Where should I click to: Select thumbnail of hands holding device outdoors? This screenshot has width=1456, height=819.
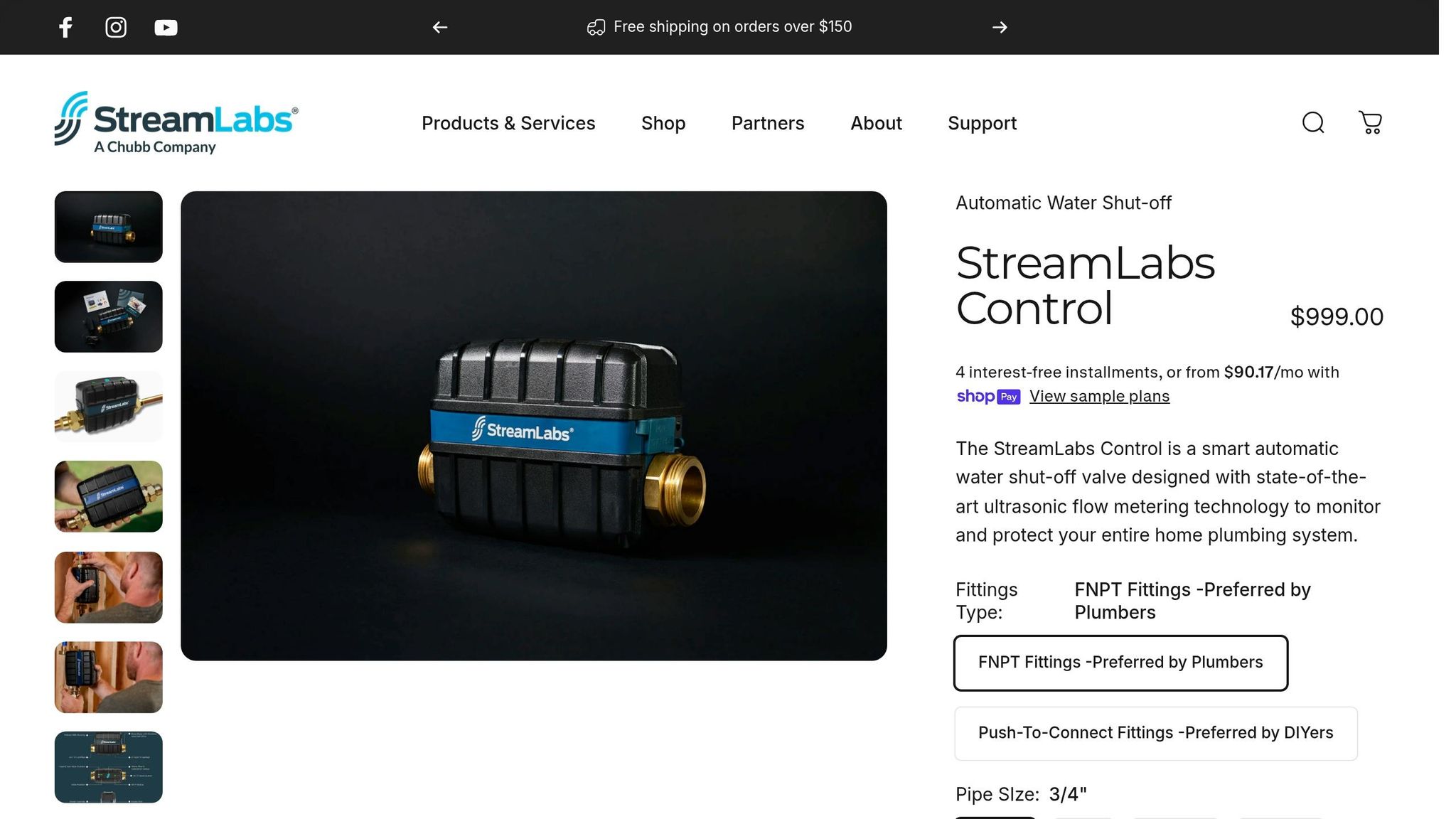[x=109, y=496]
